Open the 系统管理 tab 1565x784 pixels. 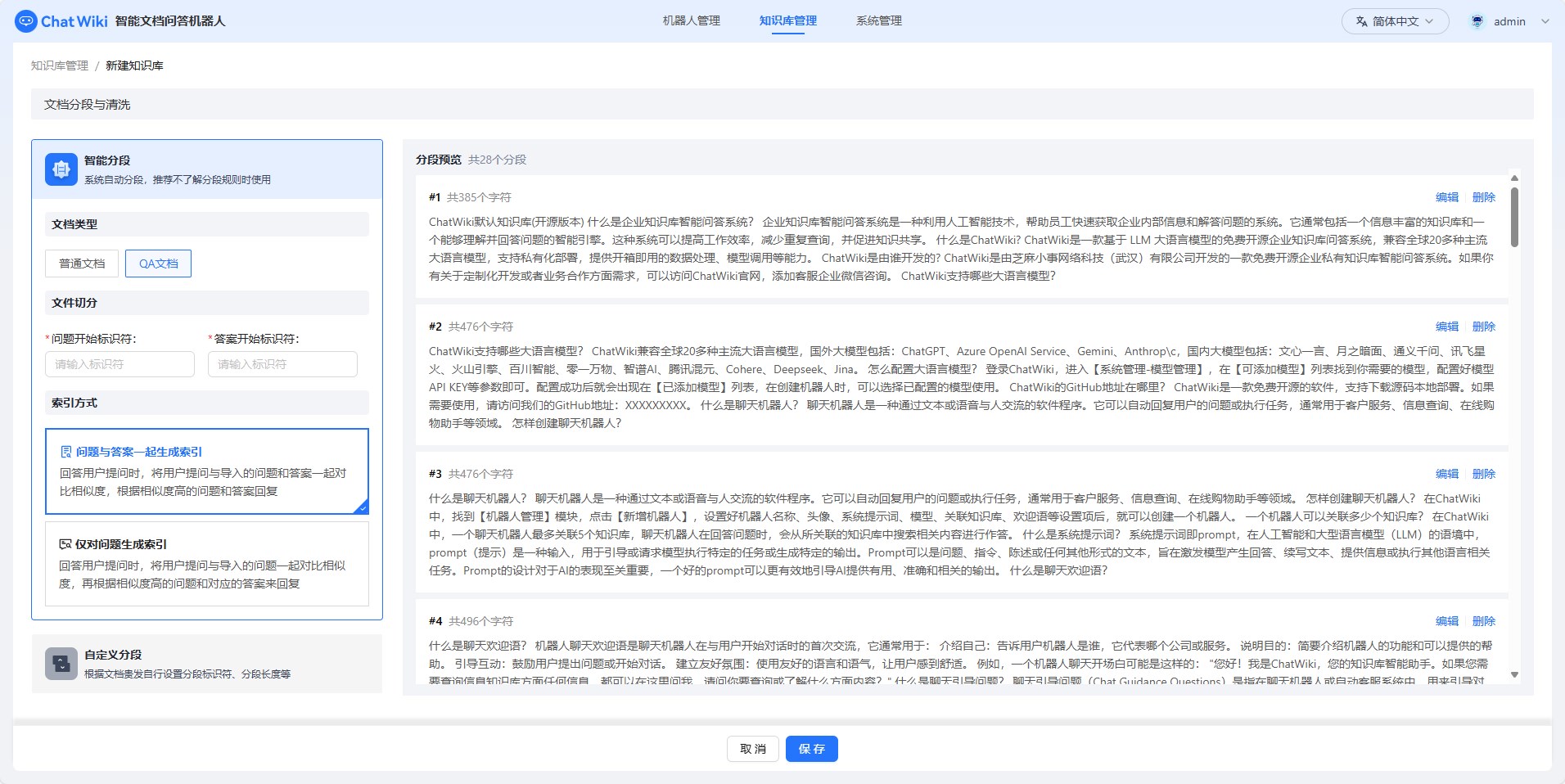coord(879,21)
